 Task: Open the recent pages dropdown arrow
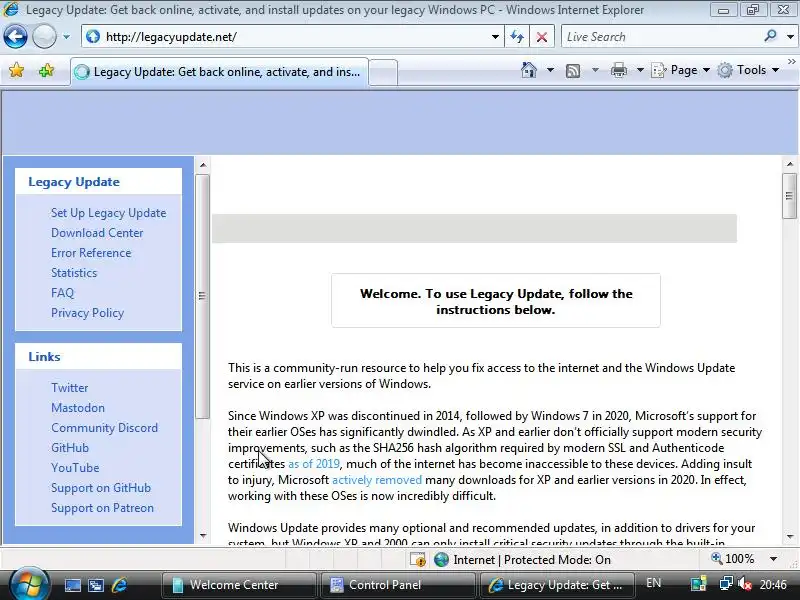(x=66, y=37)
